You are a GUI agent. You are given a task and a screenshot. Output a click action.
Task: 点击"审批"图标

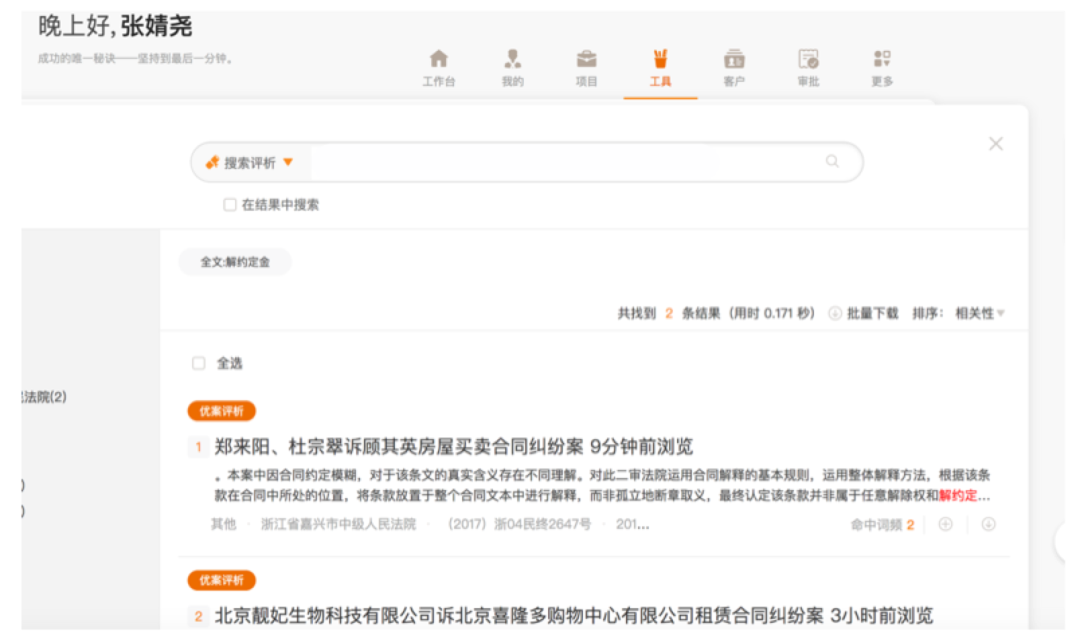[808, 60]
